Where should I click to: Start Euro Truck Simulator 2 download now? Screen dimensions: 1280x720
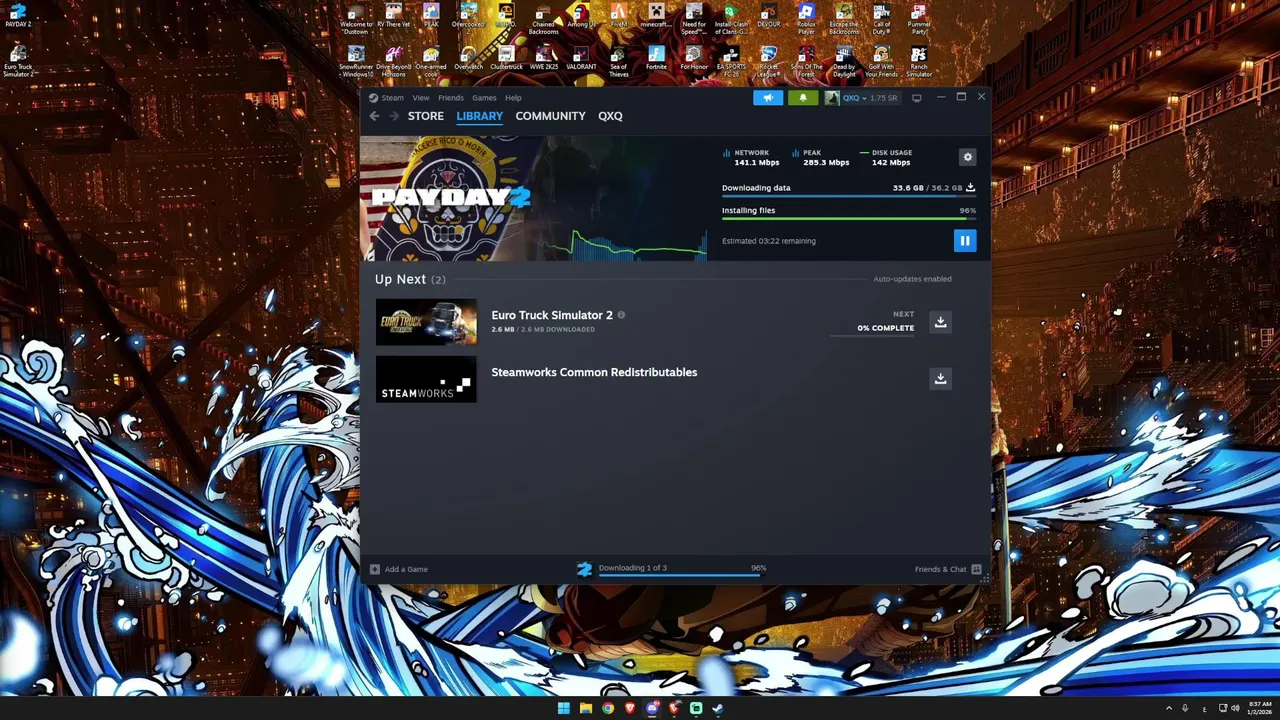click(x=940, y=322)
